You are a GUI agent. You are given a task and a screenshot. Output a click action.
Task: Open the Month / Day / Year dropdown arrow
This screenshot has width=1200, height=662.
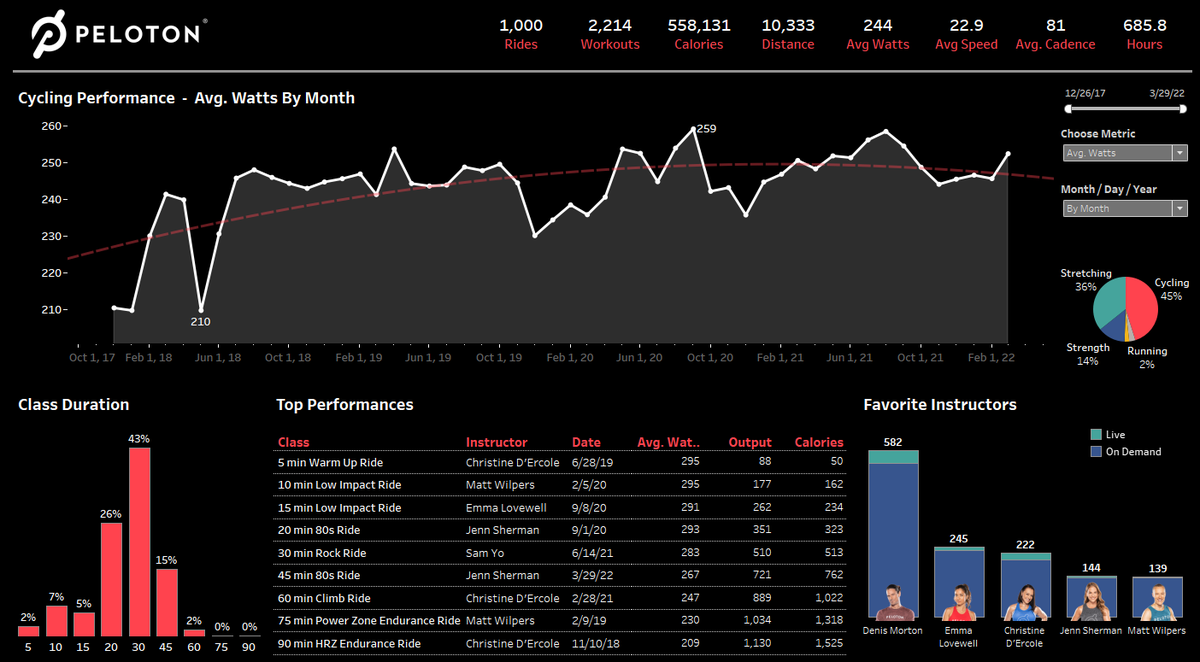click(1180, 208)
